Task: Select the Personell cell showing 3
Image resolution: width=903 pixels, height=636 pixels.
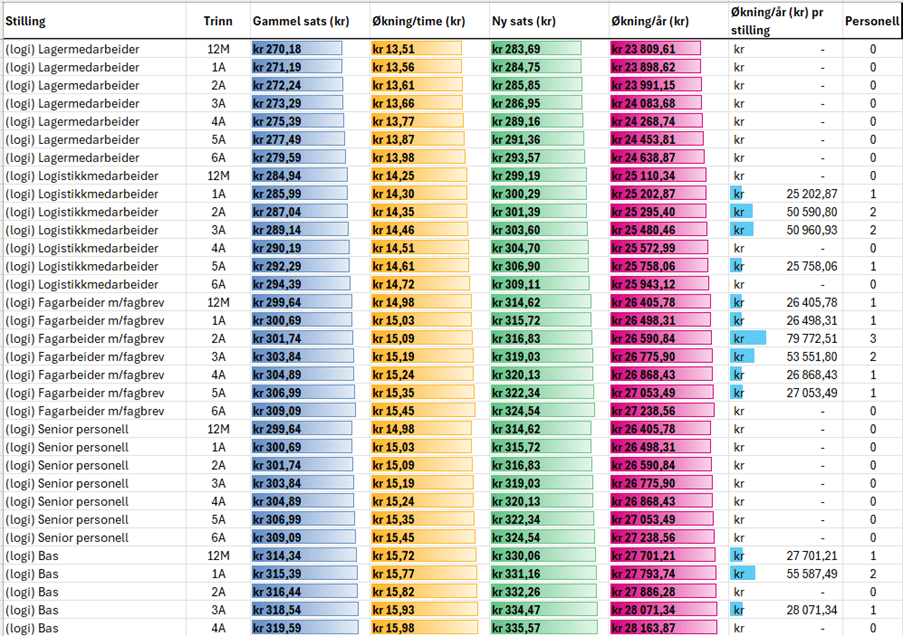Action: click(872, 339)
